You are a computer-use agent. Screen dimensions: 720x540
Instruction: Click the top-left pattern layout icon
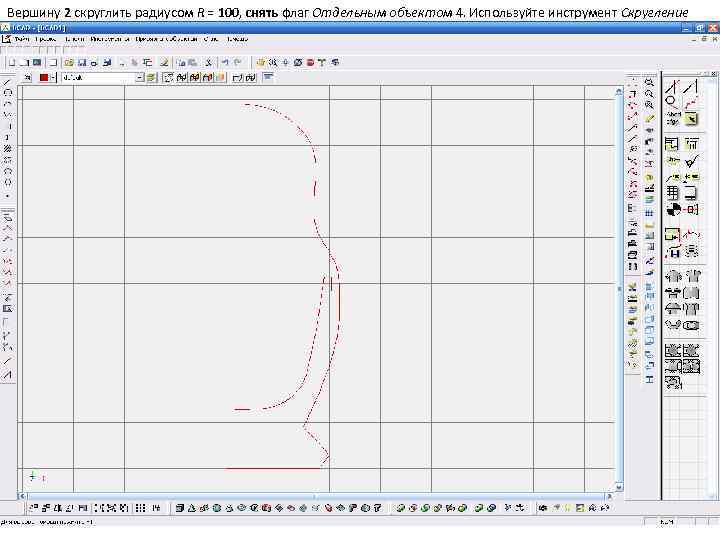(673, 351)
